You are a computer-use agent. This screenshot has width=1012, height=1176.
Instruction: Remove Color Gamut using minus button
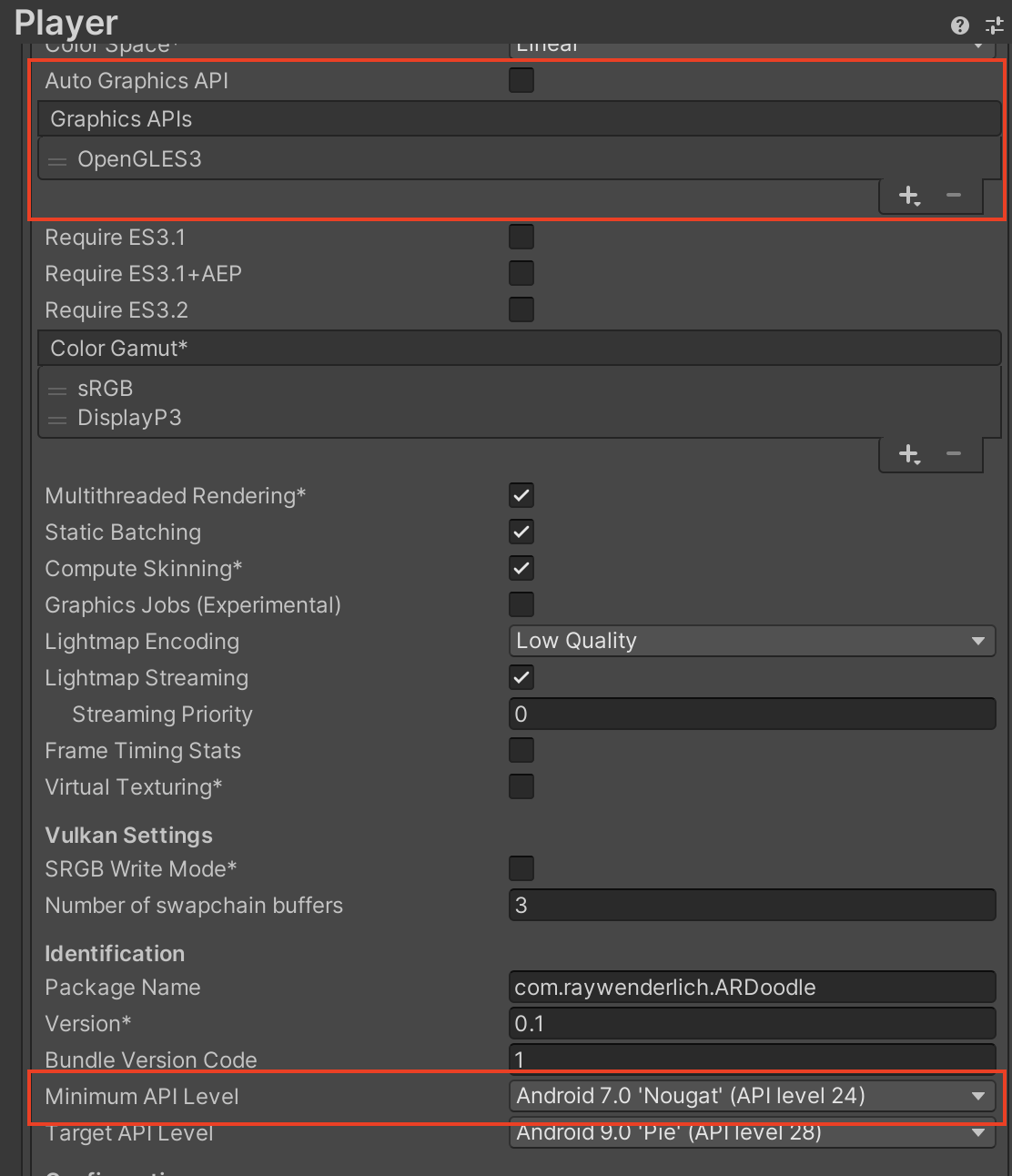[953, 454]
